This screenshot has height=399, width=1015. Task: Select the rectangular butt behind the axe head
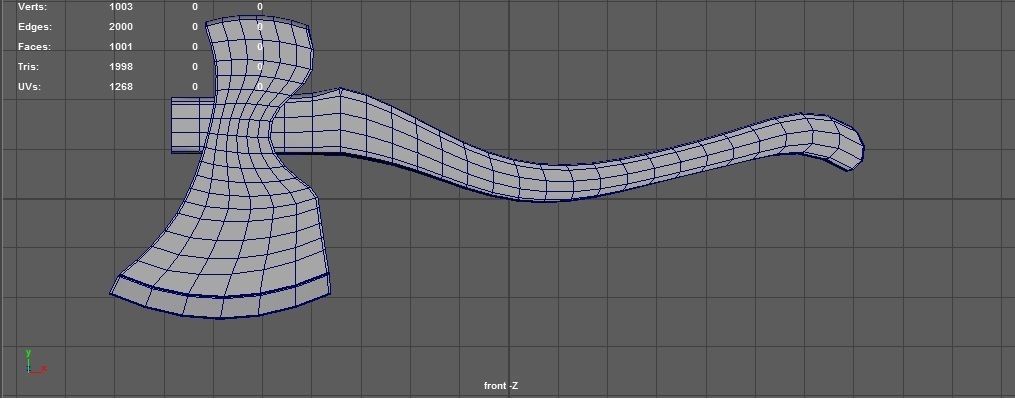(x=192, y=126)
